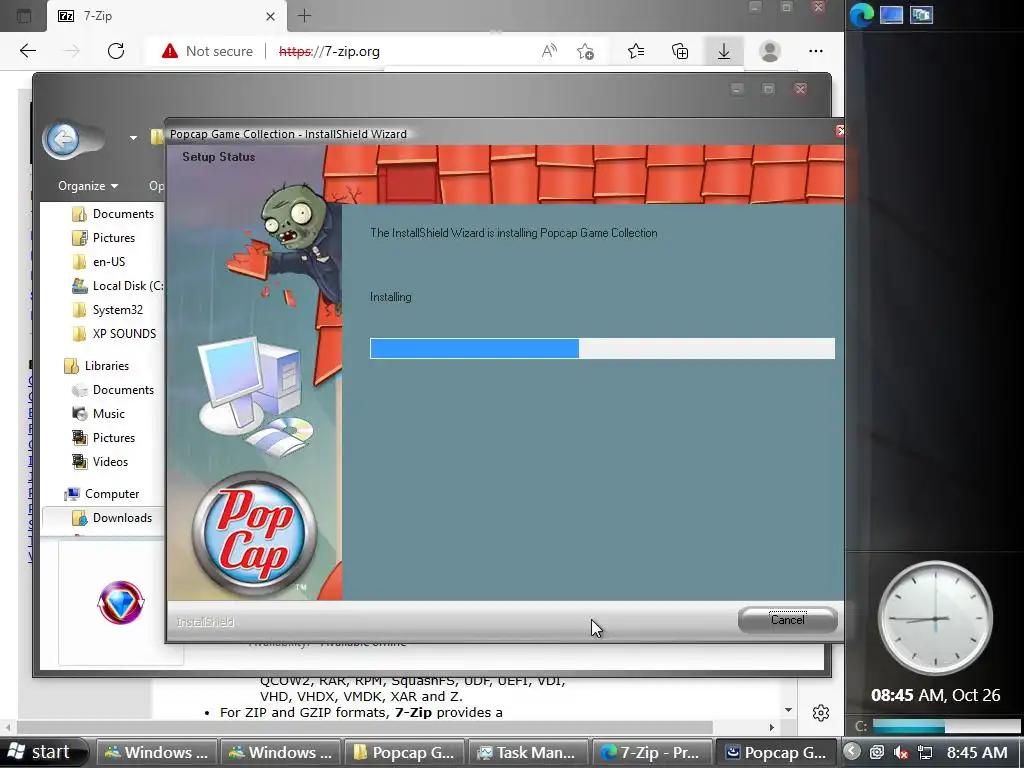Select Downloads folder in navigation pane

112,518
